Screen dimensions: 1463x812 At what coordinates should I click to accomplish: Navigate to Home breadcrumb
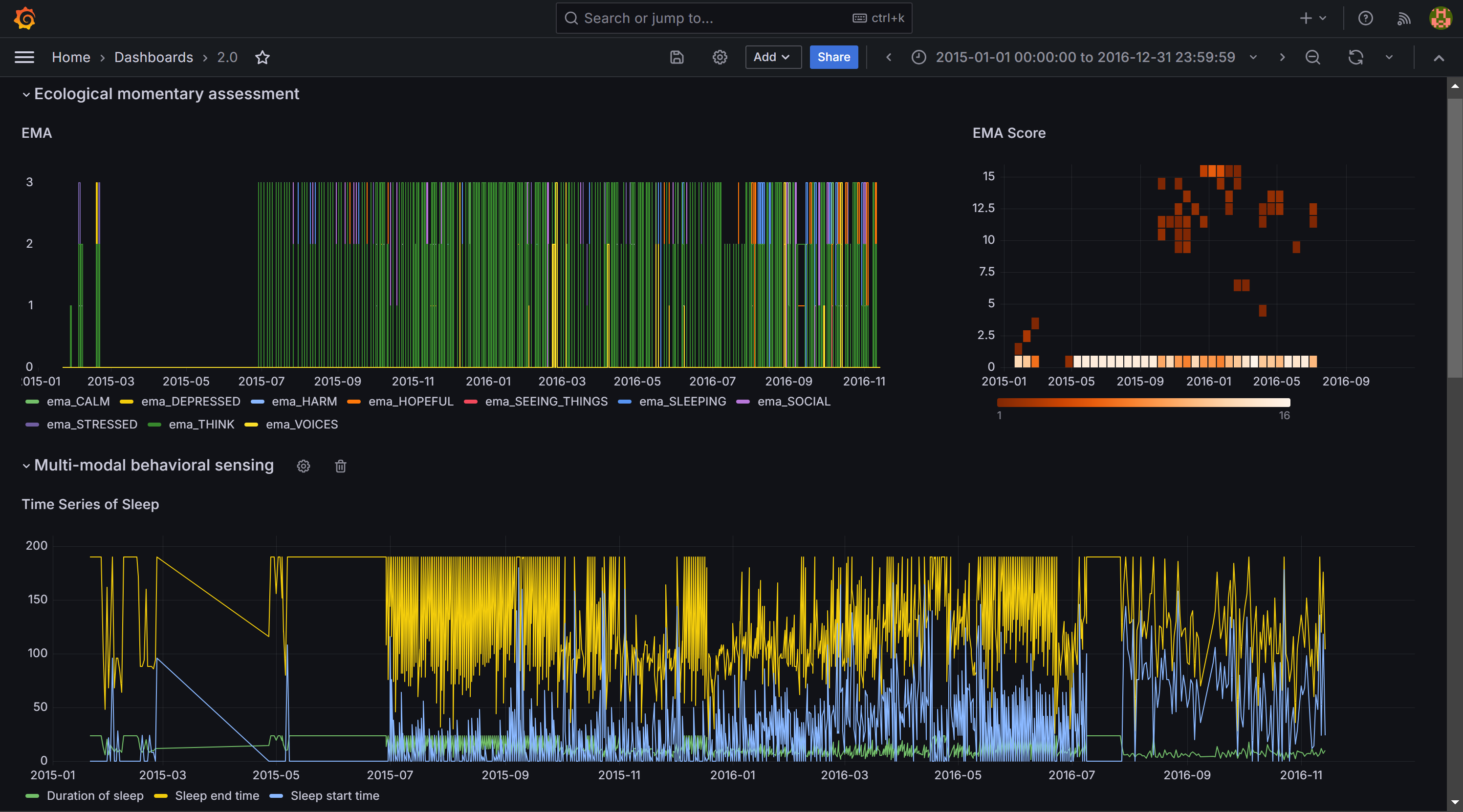71,57
